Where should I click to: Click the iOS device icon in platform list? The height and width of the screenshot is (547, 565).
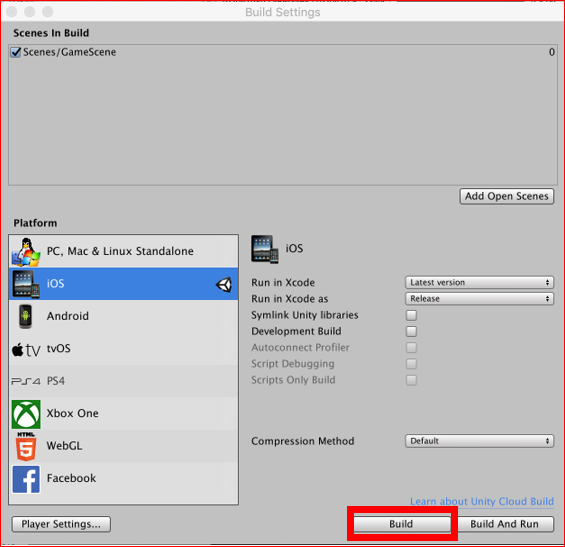(x=26, y=284)
